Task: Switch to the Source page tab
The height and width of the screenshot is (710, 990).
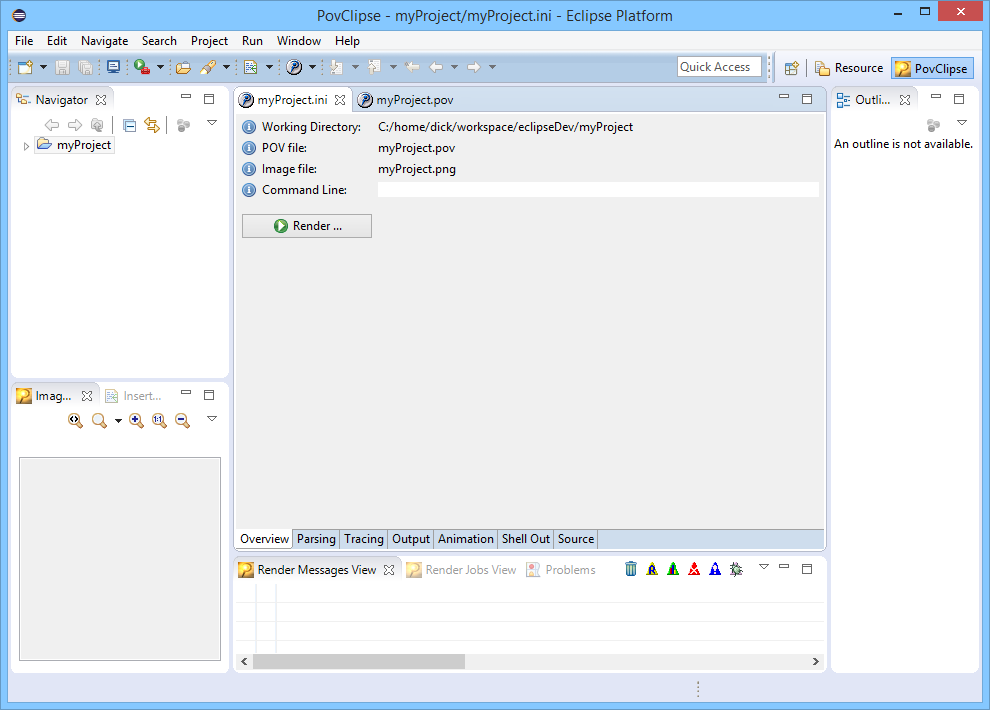Action: coord(576,539)
